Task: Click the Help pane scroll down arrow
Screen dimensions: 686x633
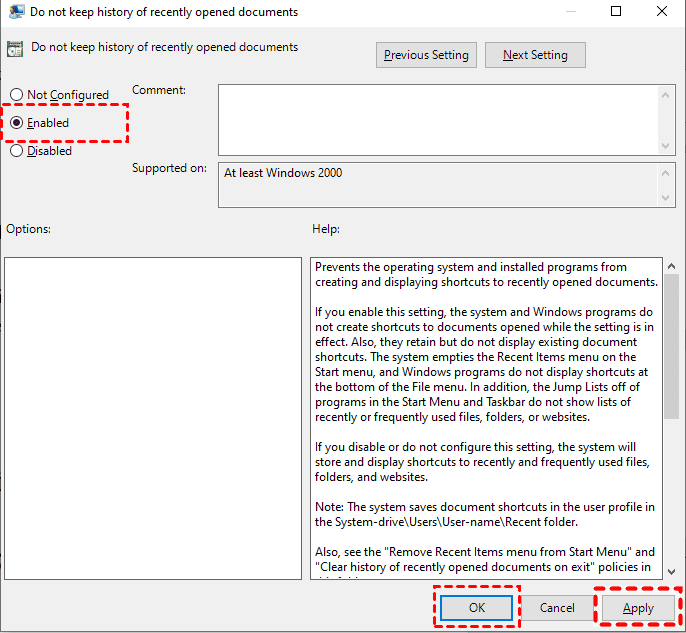Action: (x=671, y=571)
